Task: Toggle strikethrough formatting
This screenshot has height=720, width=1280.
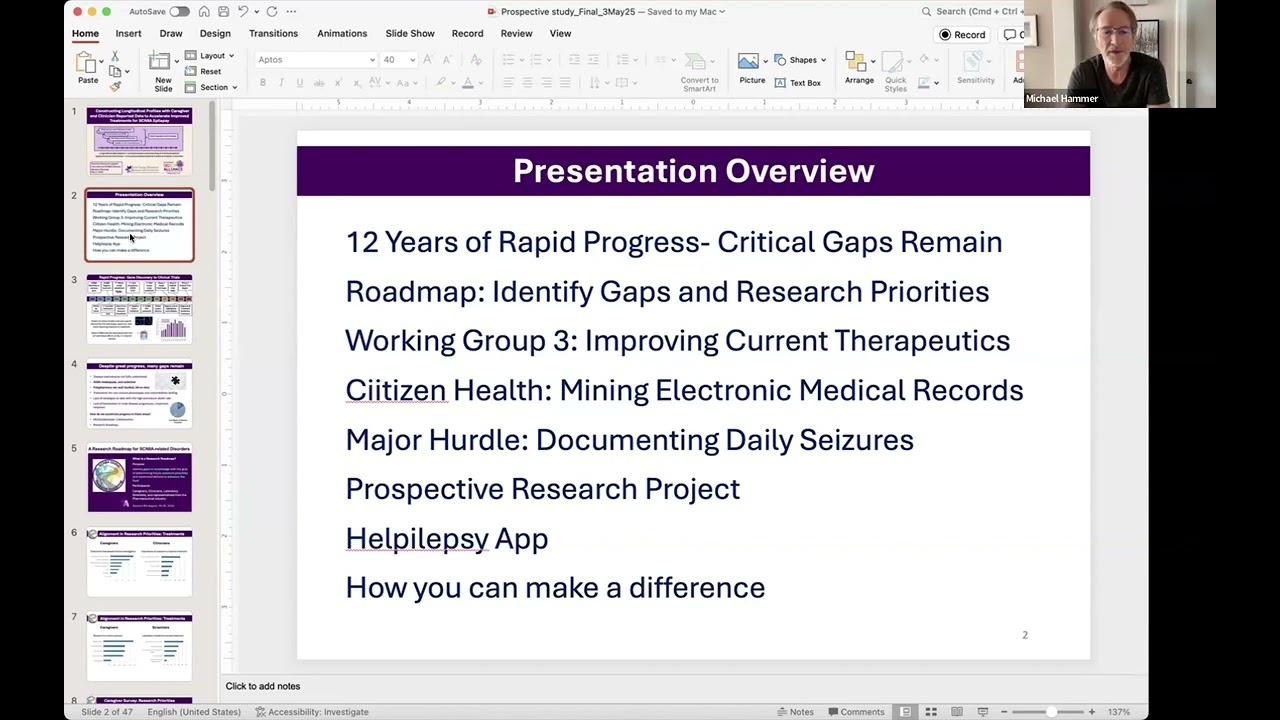Action: (x=319, y=82)
